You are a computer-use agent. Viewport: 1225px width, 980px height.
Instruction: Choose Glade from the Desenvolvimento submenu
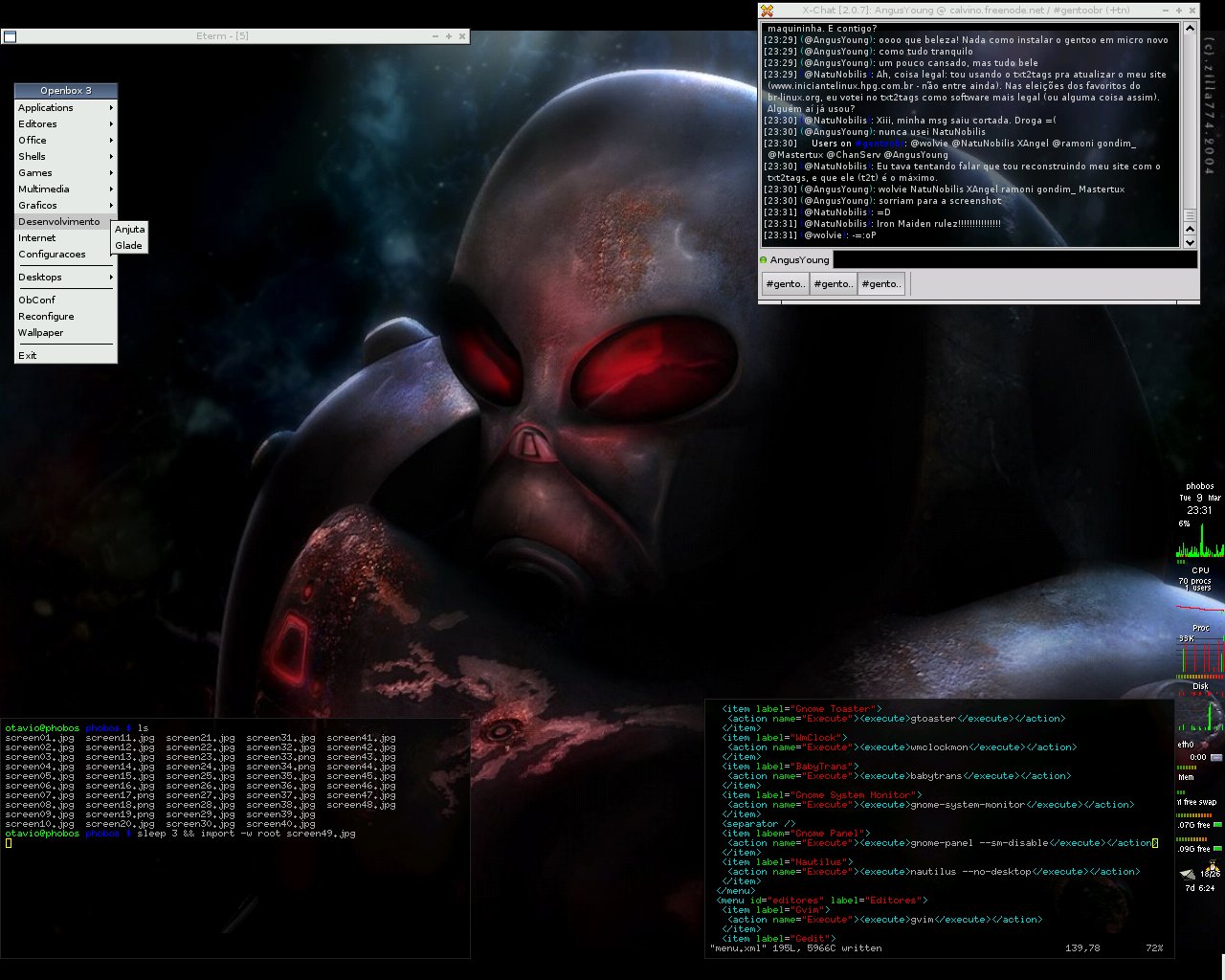(x=129, y=246)
